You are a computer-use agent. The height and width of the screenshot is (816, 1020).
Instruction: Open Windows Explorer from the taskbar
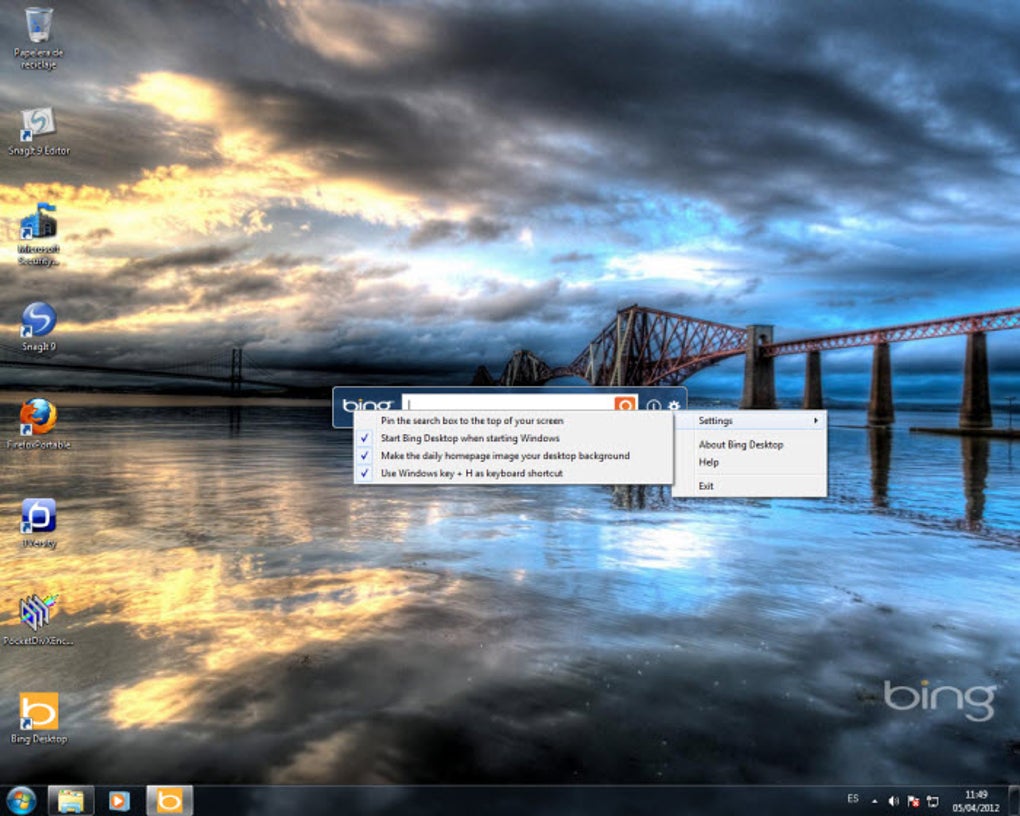click(71, 800)
